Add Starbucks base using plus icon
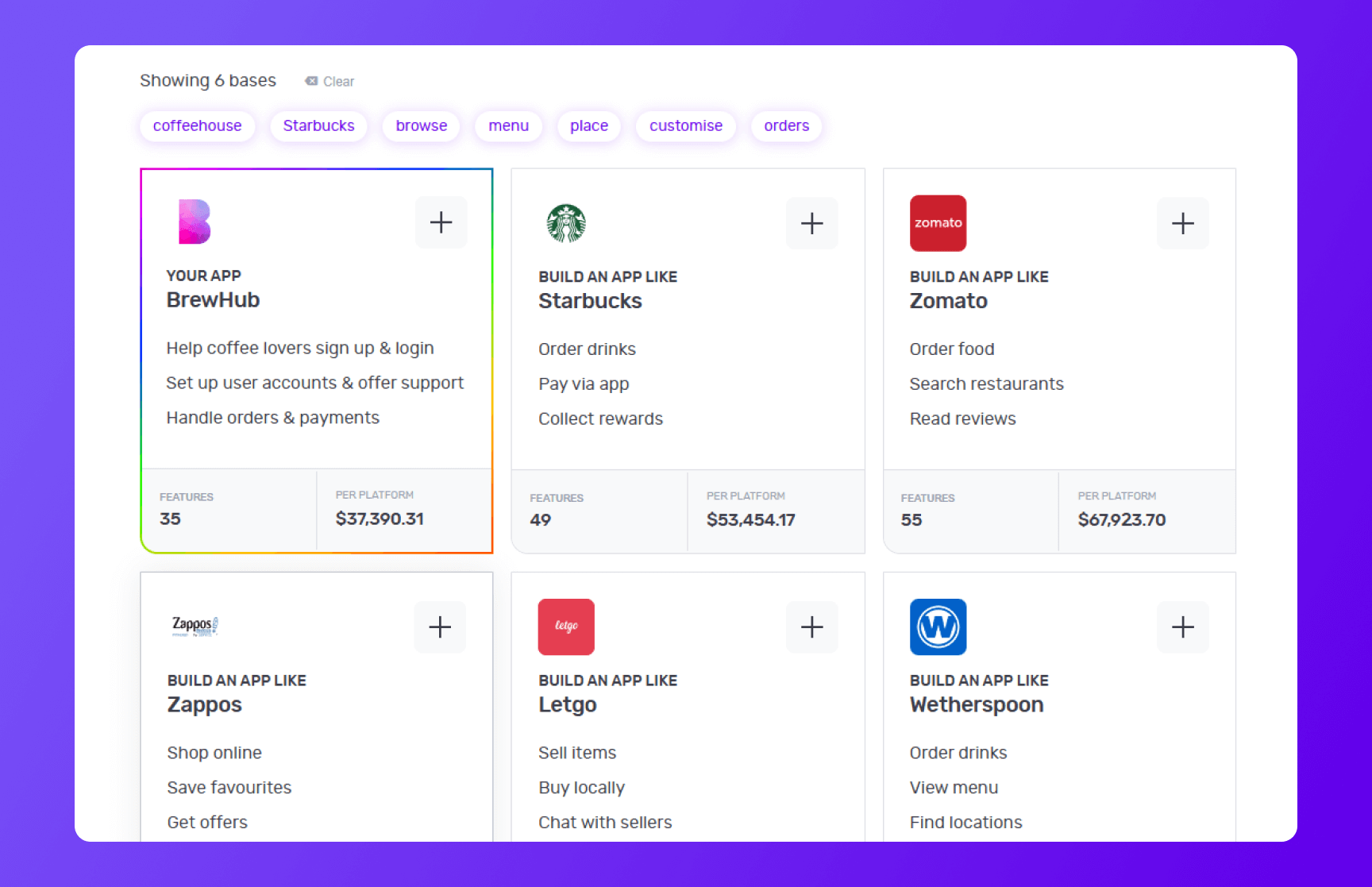 tap(811, 223)
